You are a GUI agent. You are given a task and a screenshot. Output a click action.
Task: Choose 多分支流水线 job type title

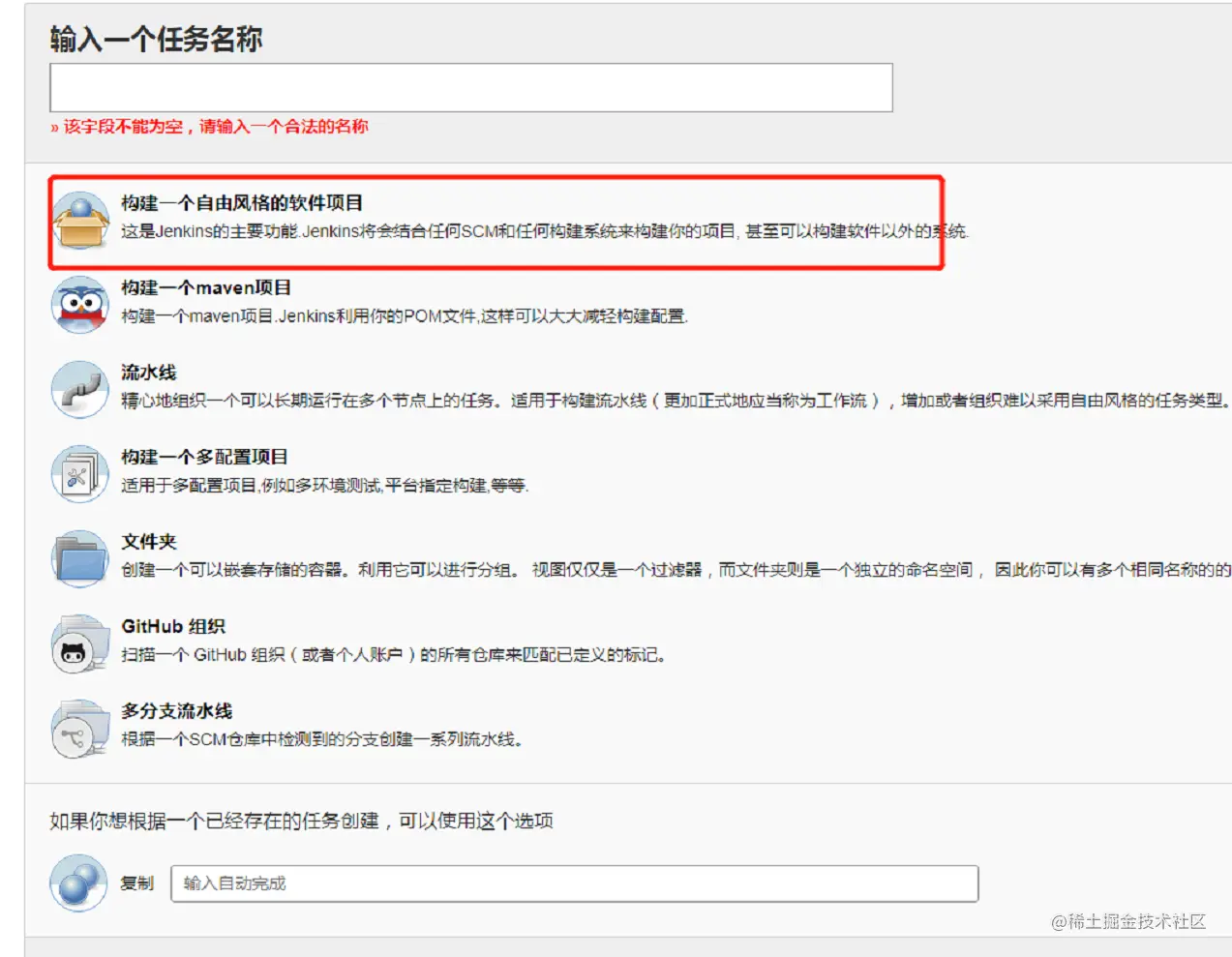(x=177, y=711)
